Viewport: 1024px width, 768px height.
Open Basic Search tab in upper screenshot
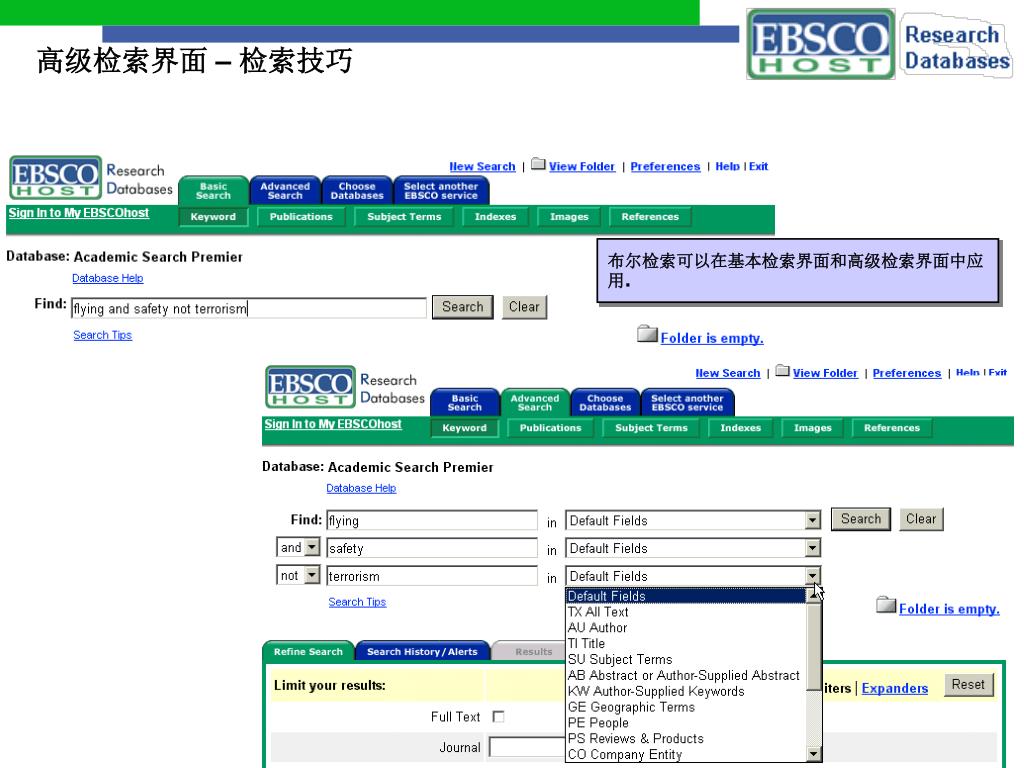coord(214,190)
